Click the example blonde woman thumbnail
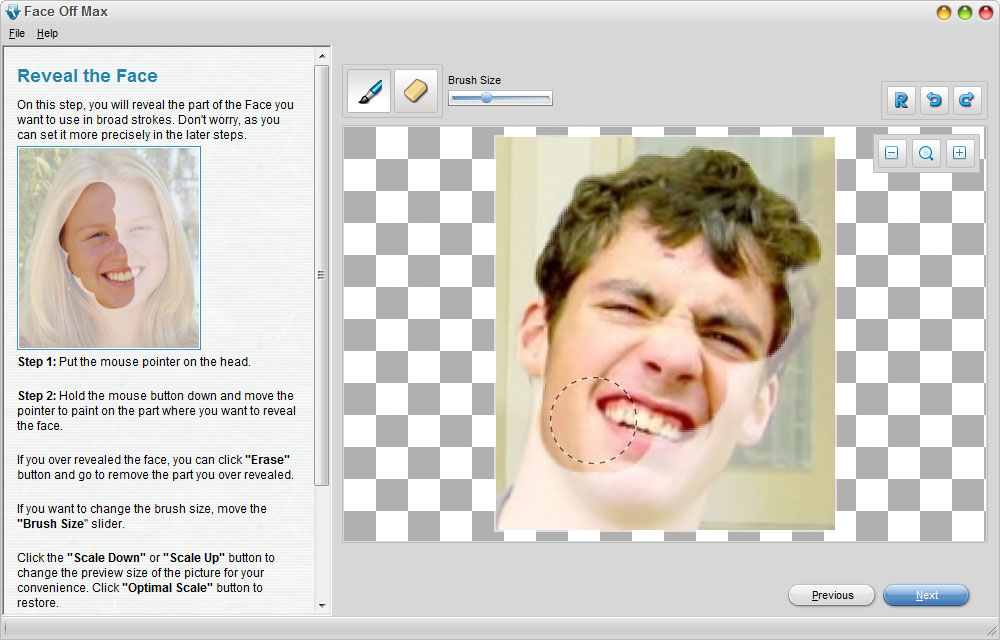 (x=109, y=248)
